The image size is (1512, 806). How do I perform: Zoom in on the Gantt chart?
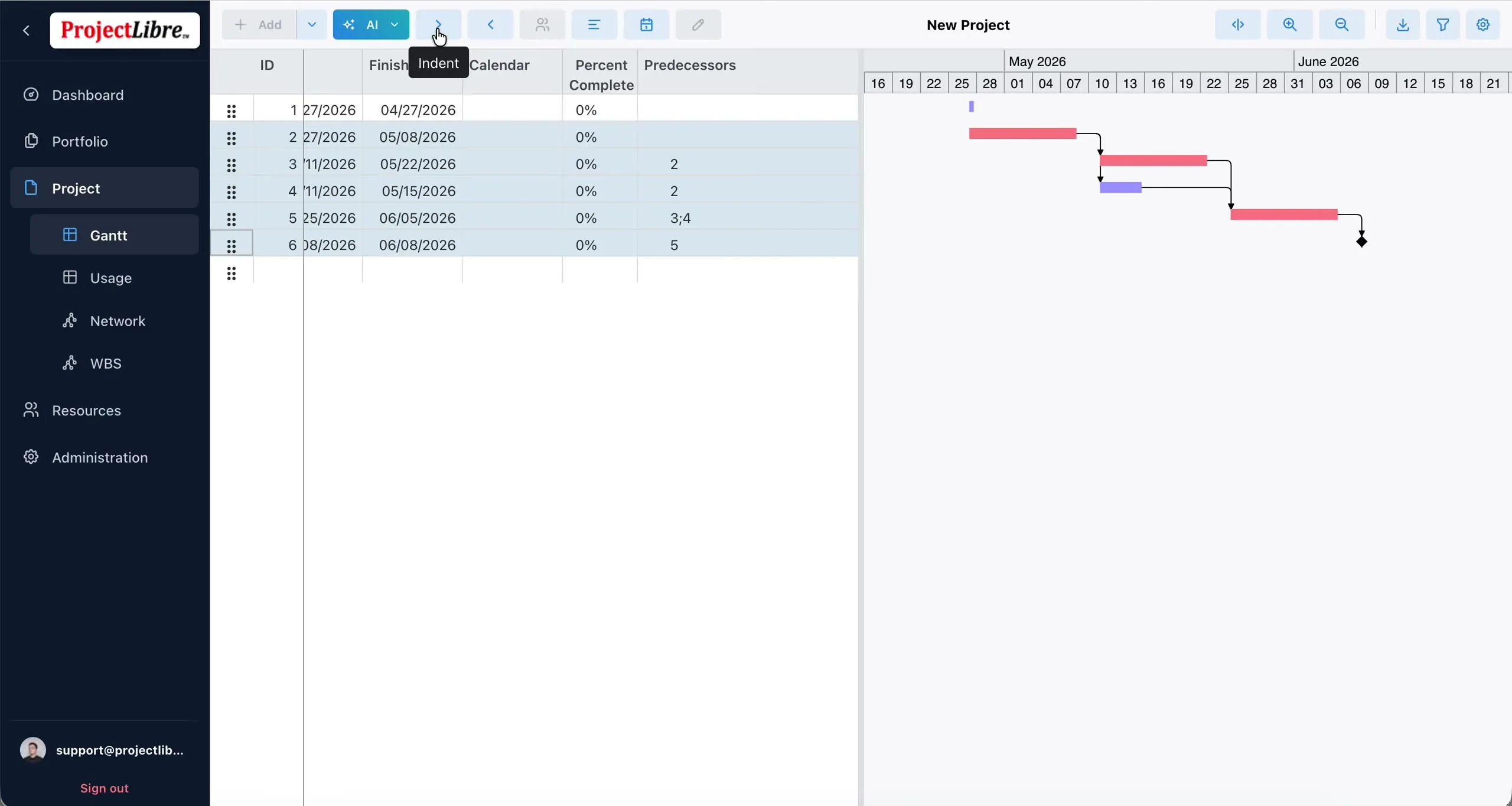(1290, 25)
